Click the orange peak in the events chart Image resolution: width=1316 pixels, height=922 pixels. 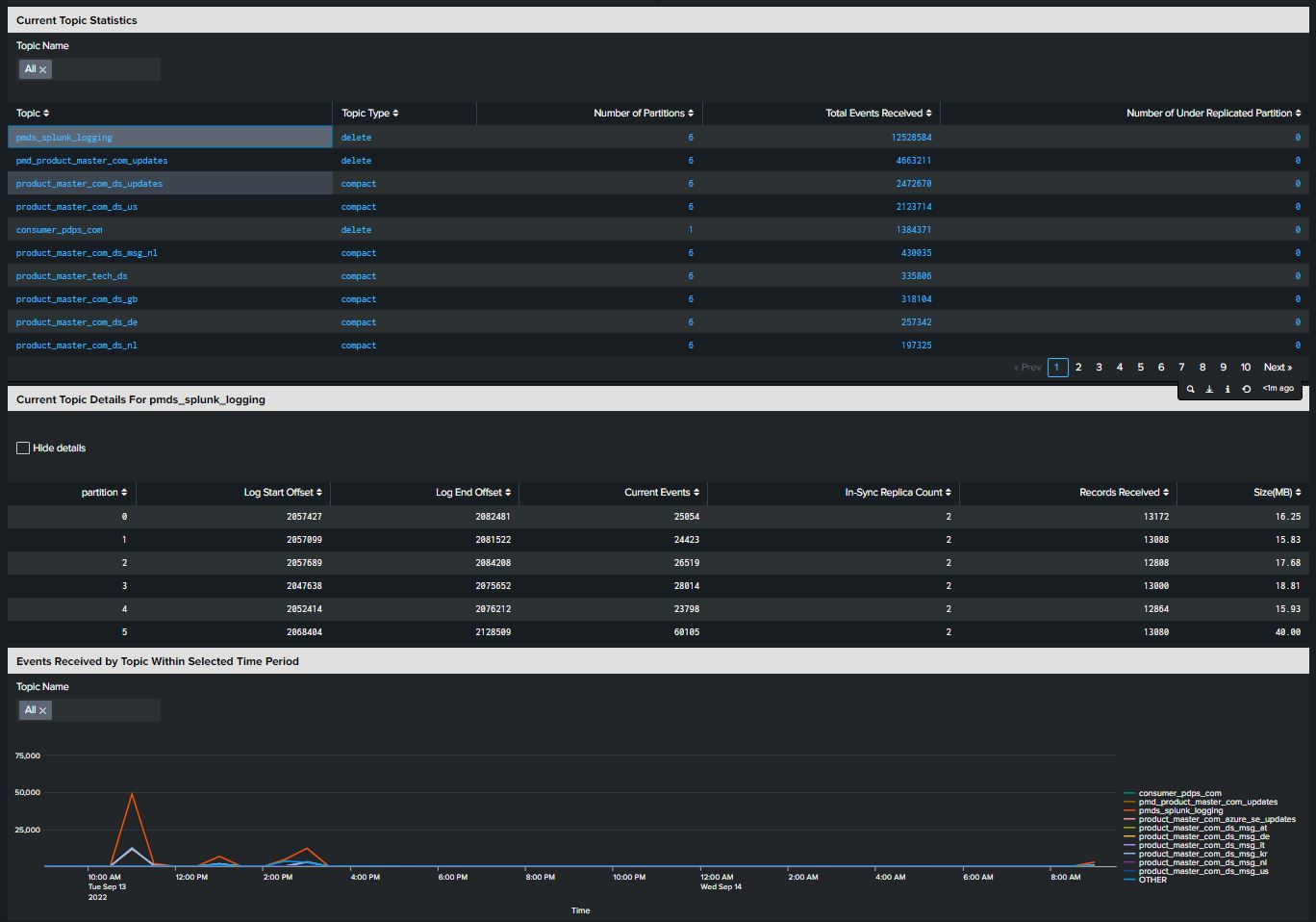pyautogui.click(x=132, y=794)
